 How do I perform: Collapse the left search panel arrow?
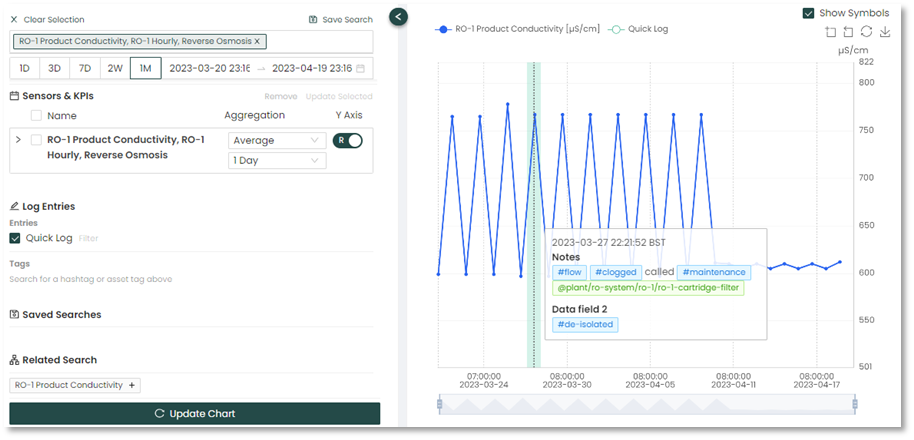(398, 17)
